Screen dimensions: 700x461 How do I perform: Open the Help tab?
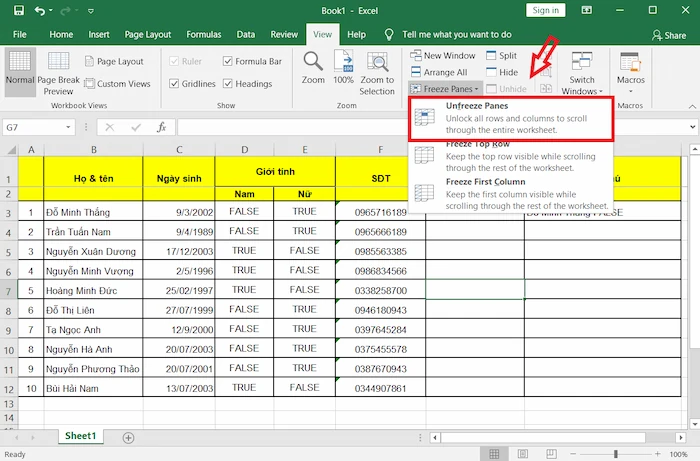pyautogui.click(x=356, y=34)
